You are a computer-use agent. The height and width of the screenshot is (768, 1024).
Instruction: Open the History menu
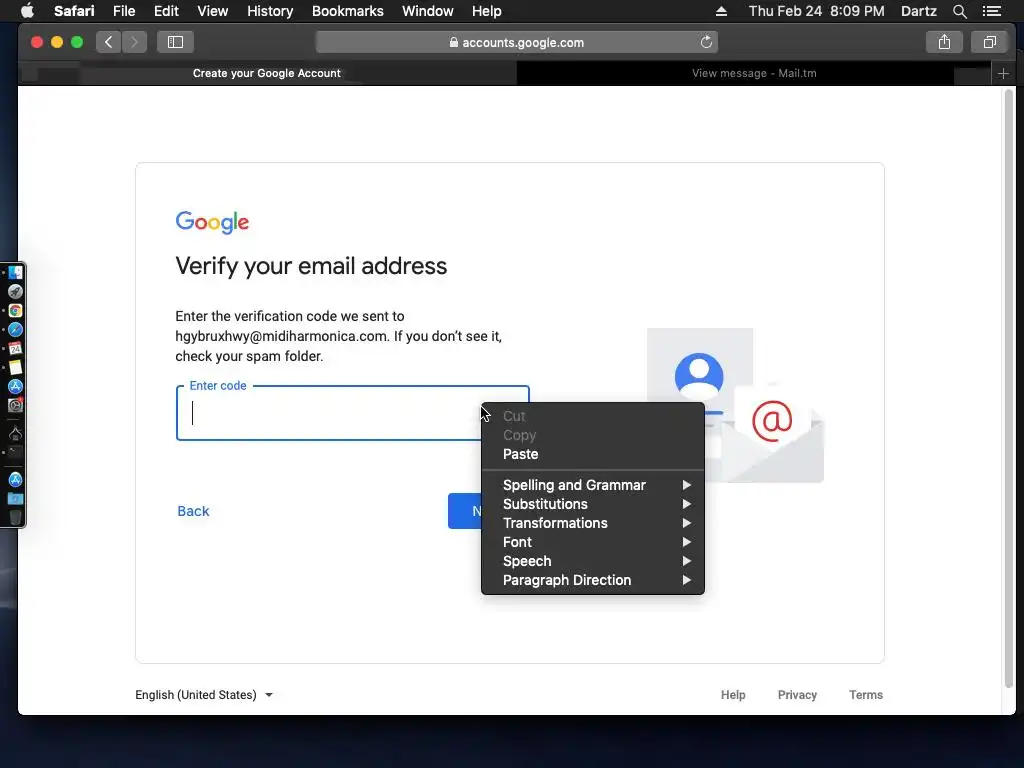point(270,11)
